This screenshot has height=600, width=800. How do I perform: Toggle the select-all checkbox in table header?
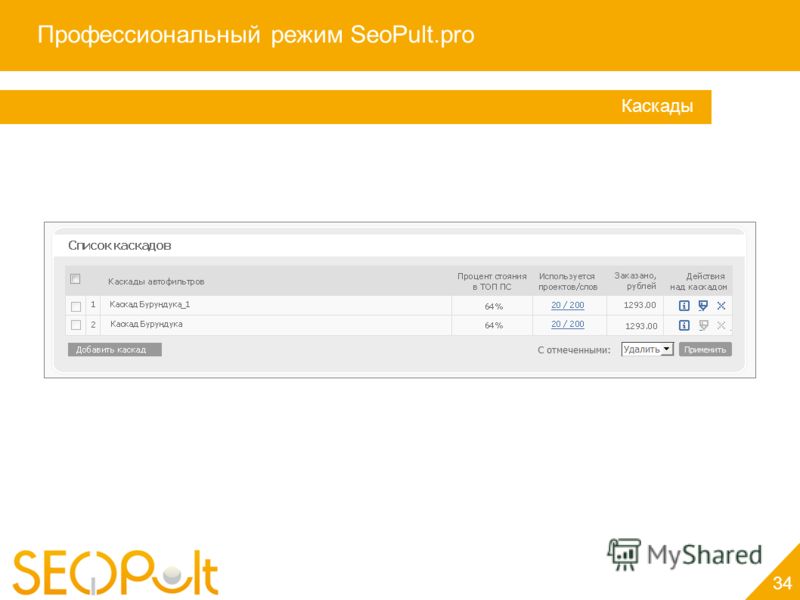tap(75, 279)
